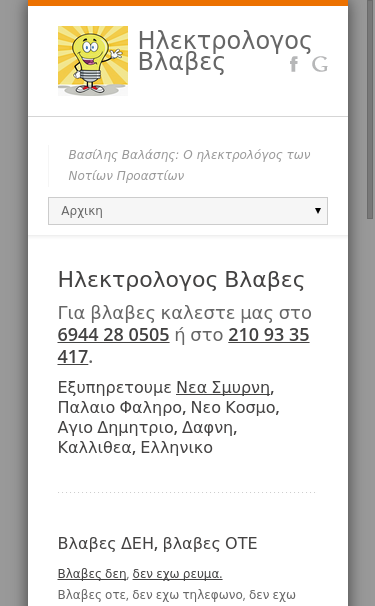Click the text Αγιο Δημητριο, Δαφνη
Screen dimensions: 375x606
tap(147, 427)
